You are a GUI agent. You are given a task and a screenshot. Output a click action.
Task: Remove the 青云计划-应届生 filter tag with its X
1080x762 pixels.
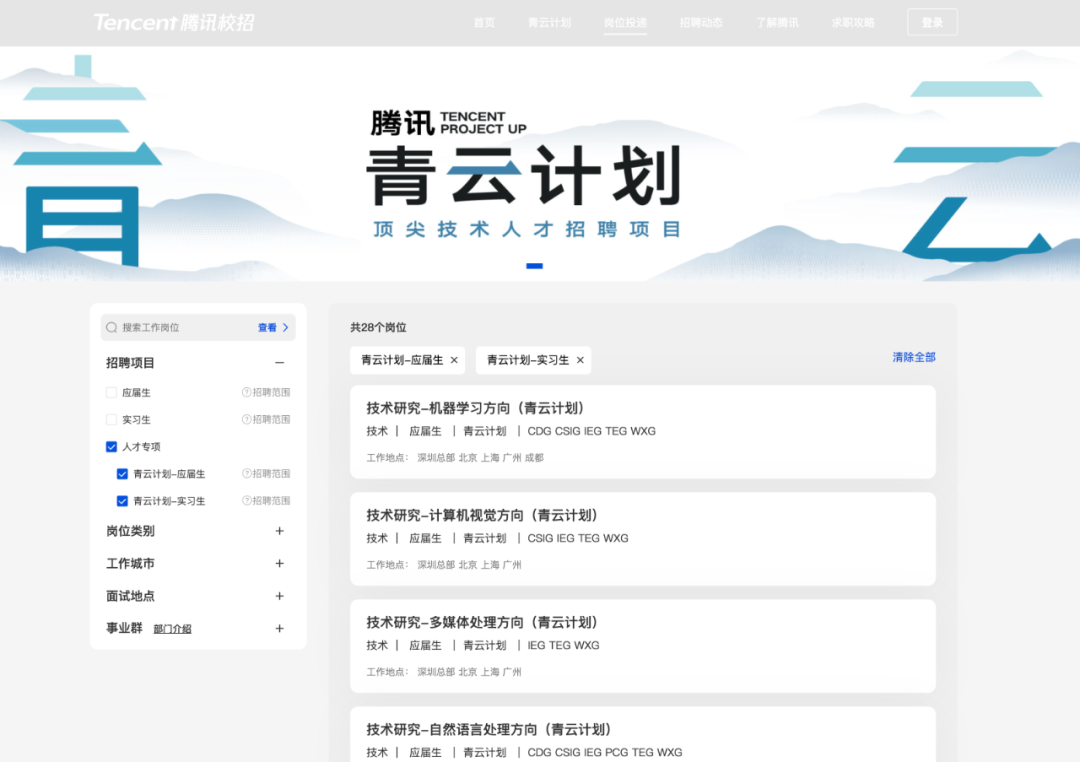click(454, 360)
